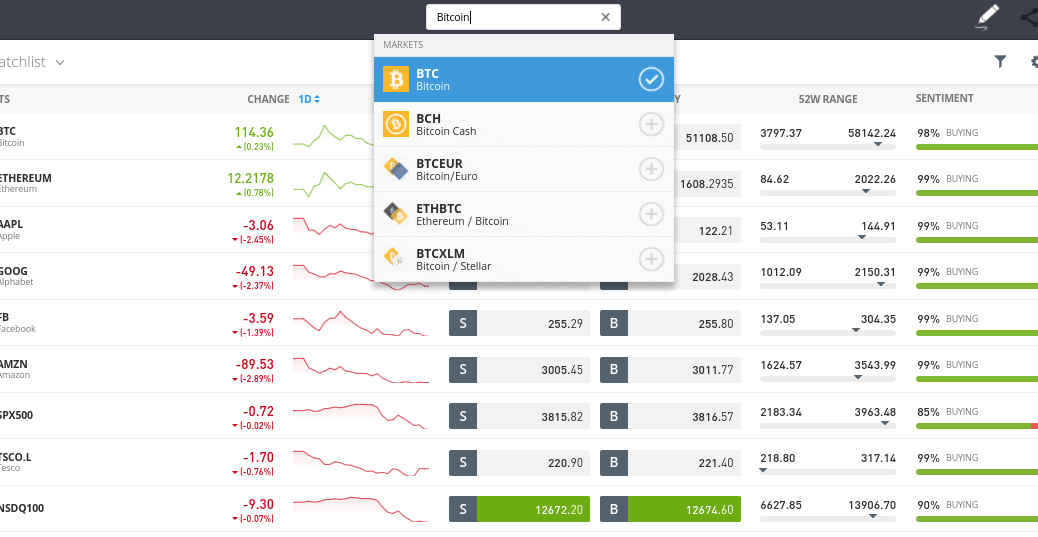Viewport: 1038px width, 537px height.
Task: Change the 1D period selector
Action: [309, 99]
